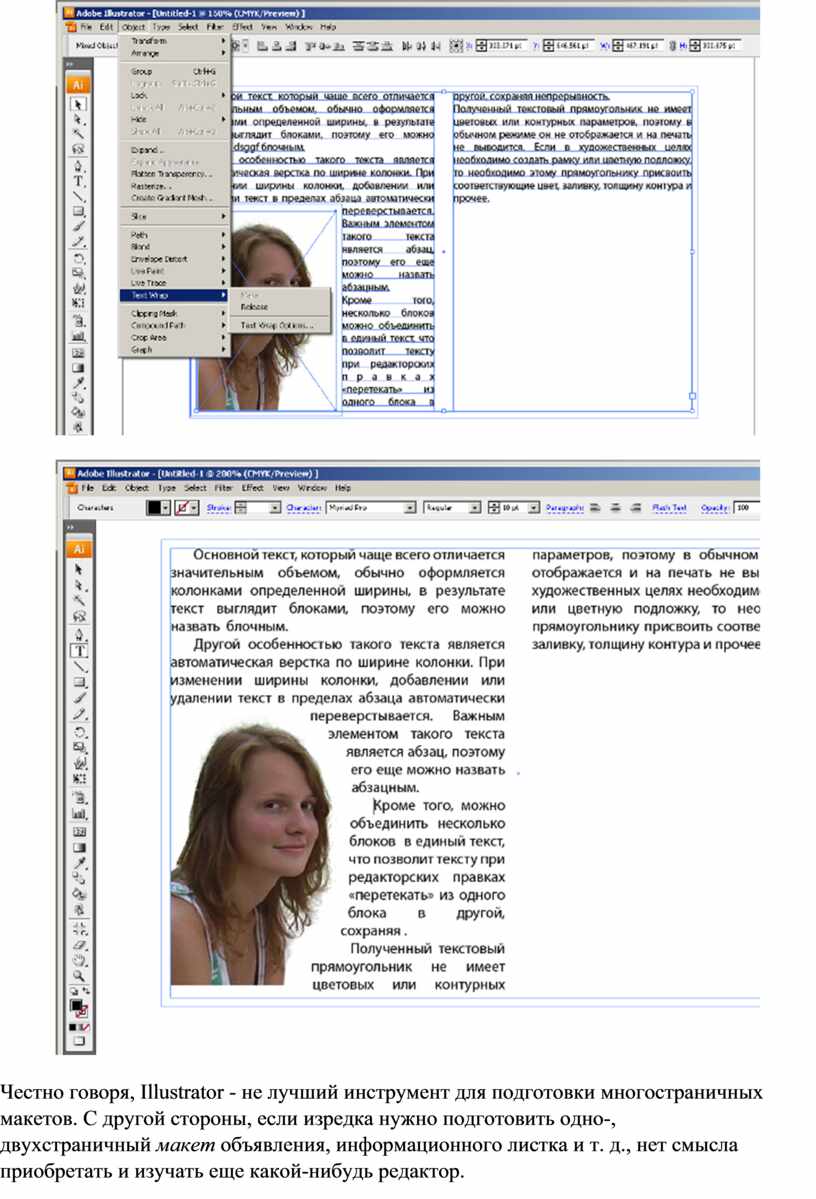Open the File menu in the 200% window

pos(87,488)
